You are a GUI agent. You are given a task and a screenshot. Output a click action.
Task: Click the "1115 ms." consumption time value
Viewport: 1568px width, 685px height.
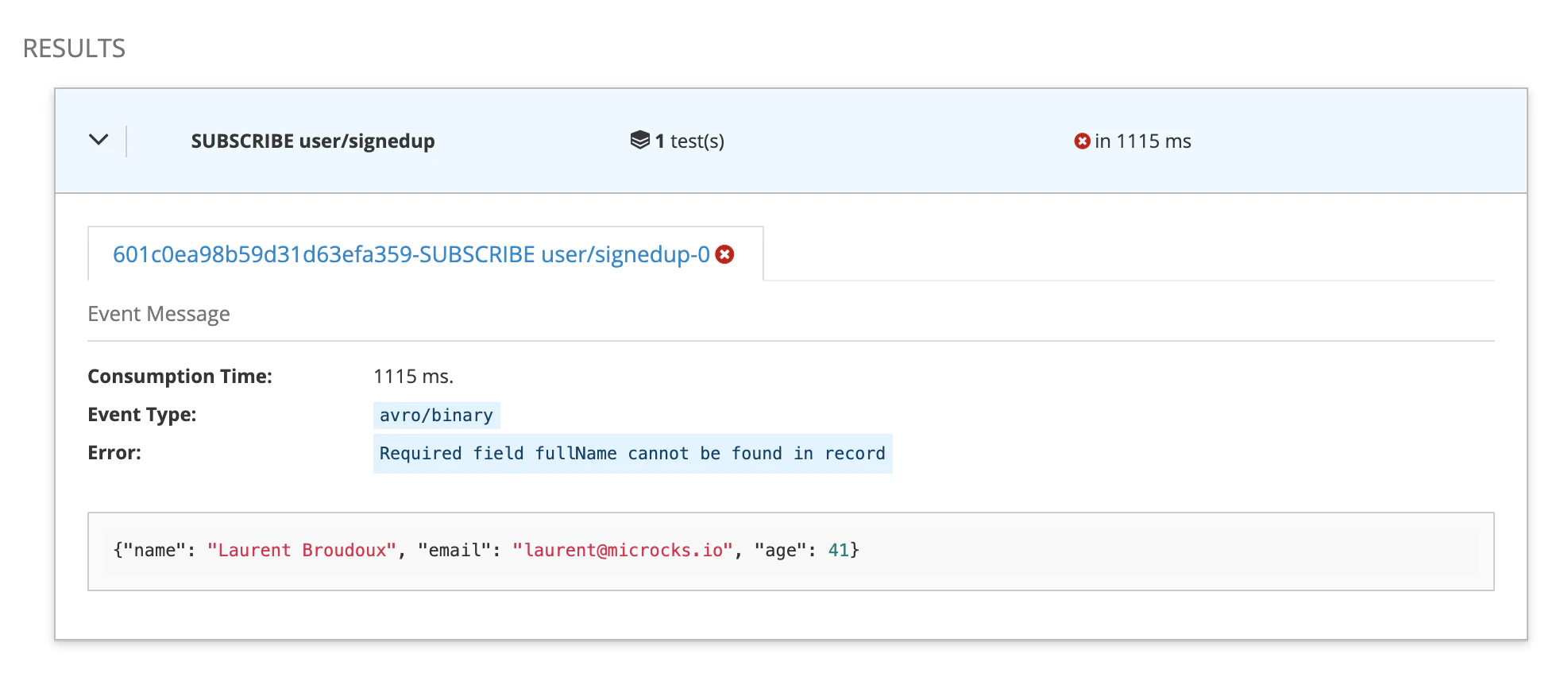pyautogui.click(x=413, y=377)
